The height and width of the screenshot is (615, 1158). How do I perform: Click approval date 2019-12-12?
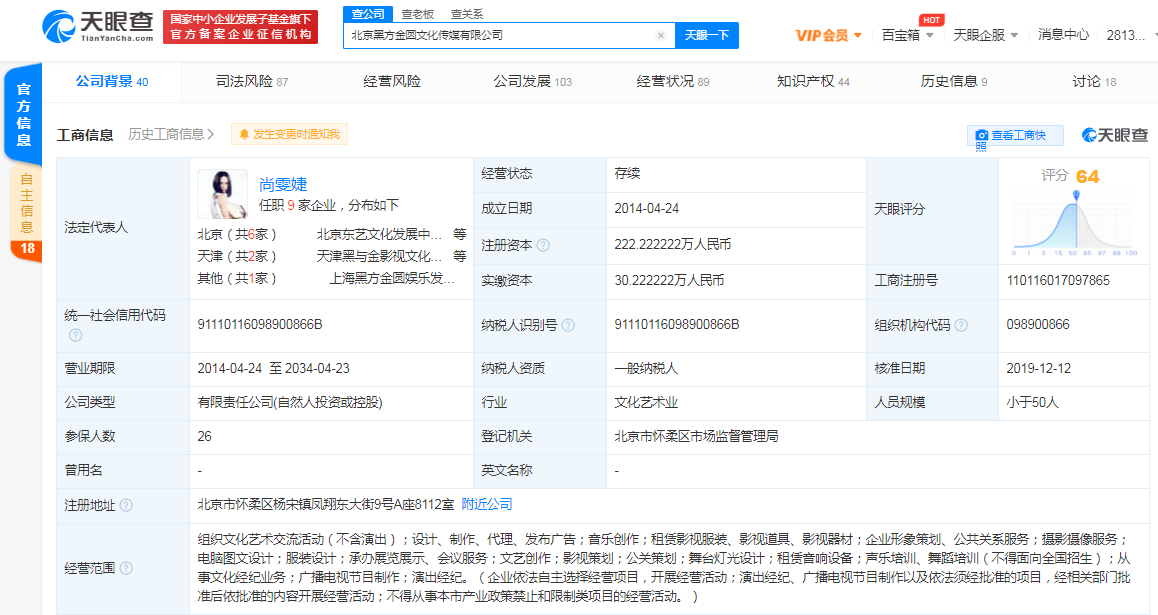click(1039, 368)
